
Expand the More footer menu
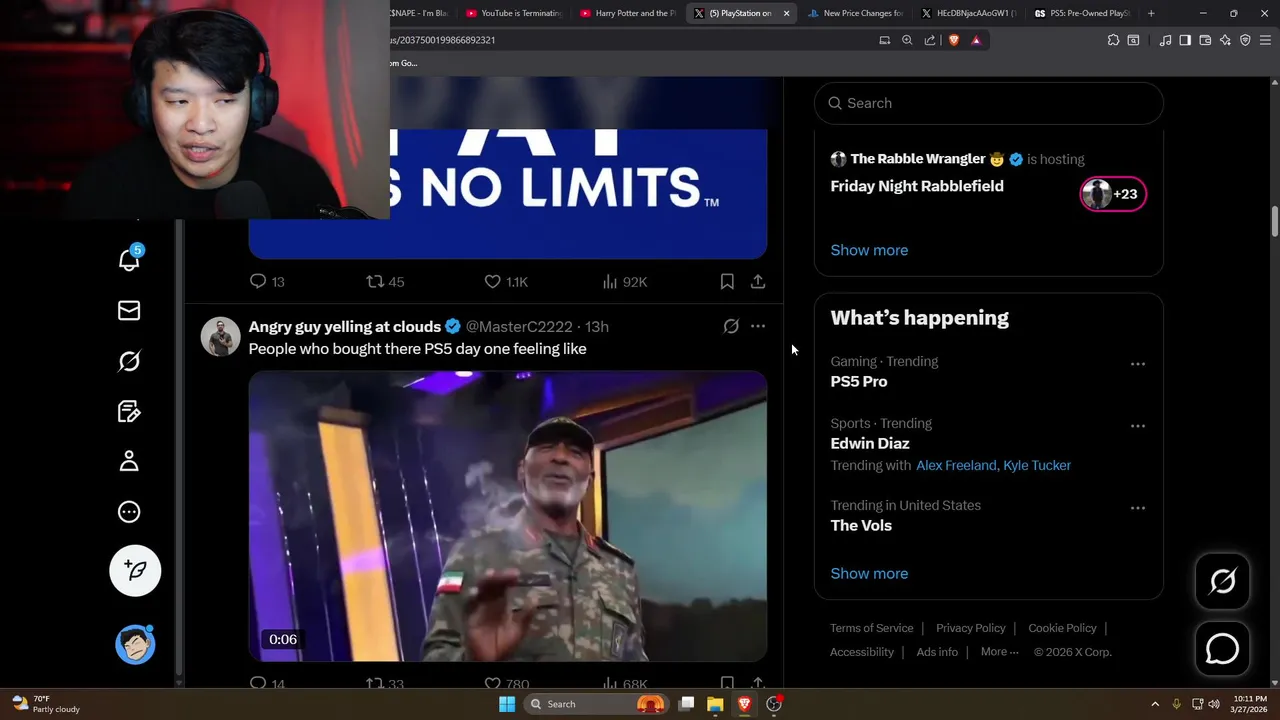point(1000,652)
